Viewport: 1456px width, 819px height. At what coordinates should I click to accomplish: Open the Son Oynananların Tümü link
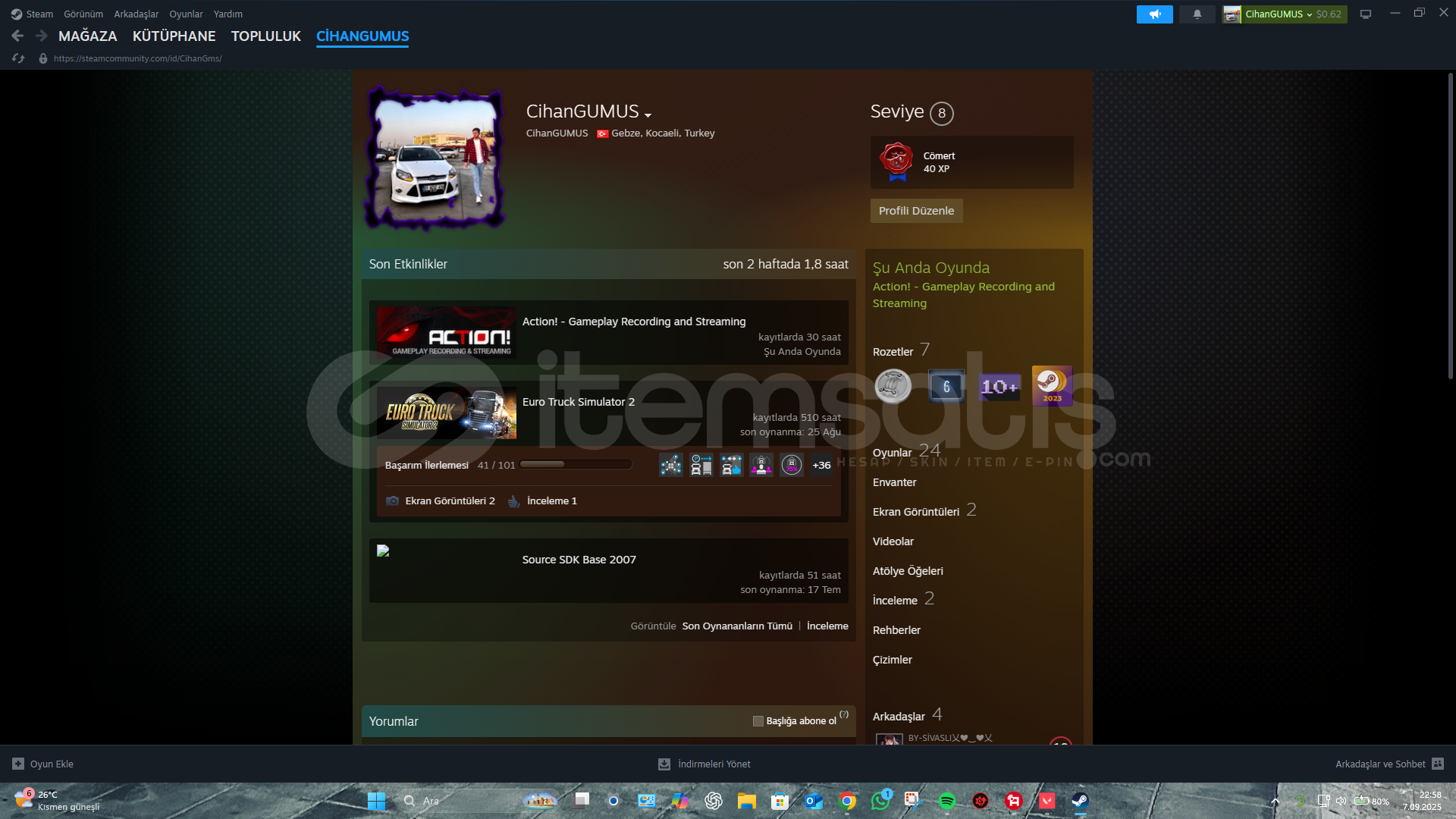coord(737,626)
